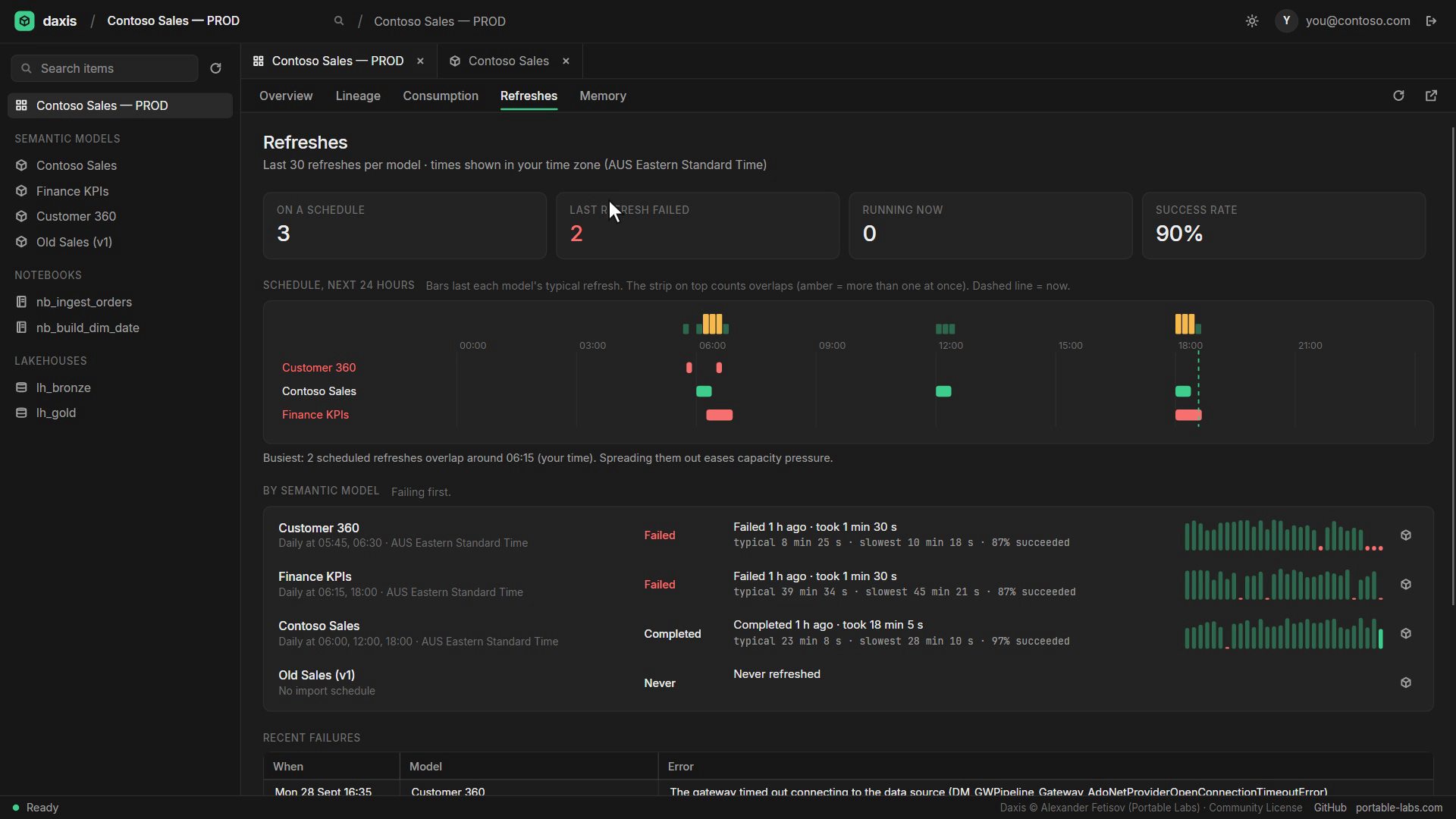
Task: Toggle light theme with the sun icon
Action: [1252, 21]
